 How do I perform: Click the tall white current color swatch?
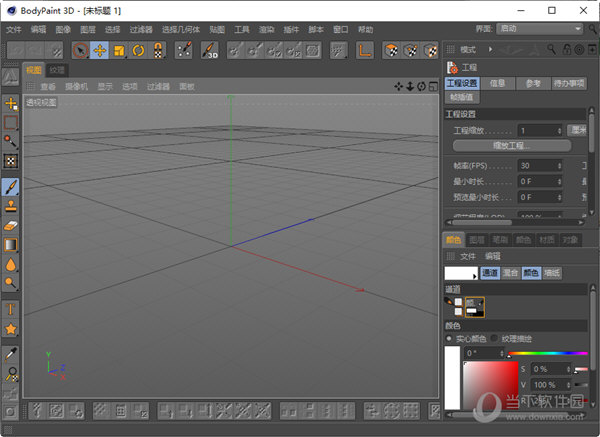pyautogui.click(x=452, y=377)
